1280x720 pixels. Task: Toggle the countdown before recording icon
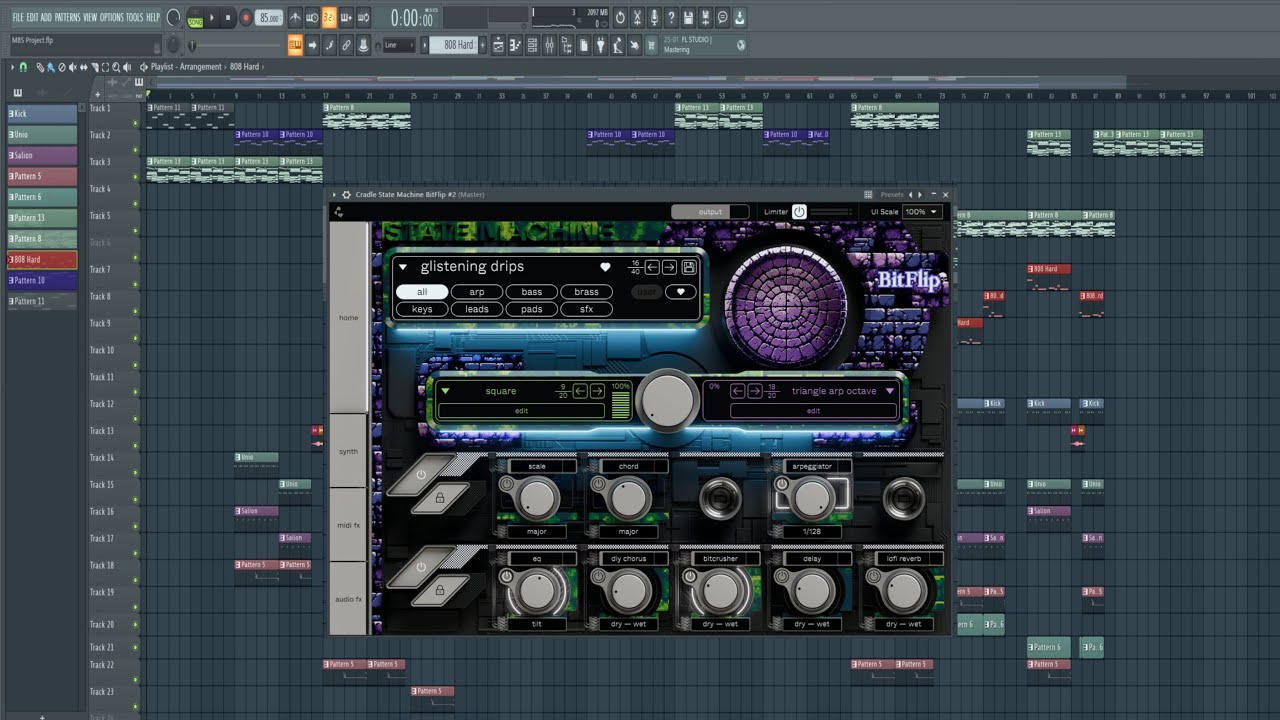[329, 18]
